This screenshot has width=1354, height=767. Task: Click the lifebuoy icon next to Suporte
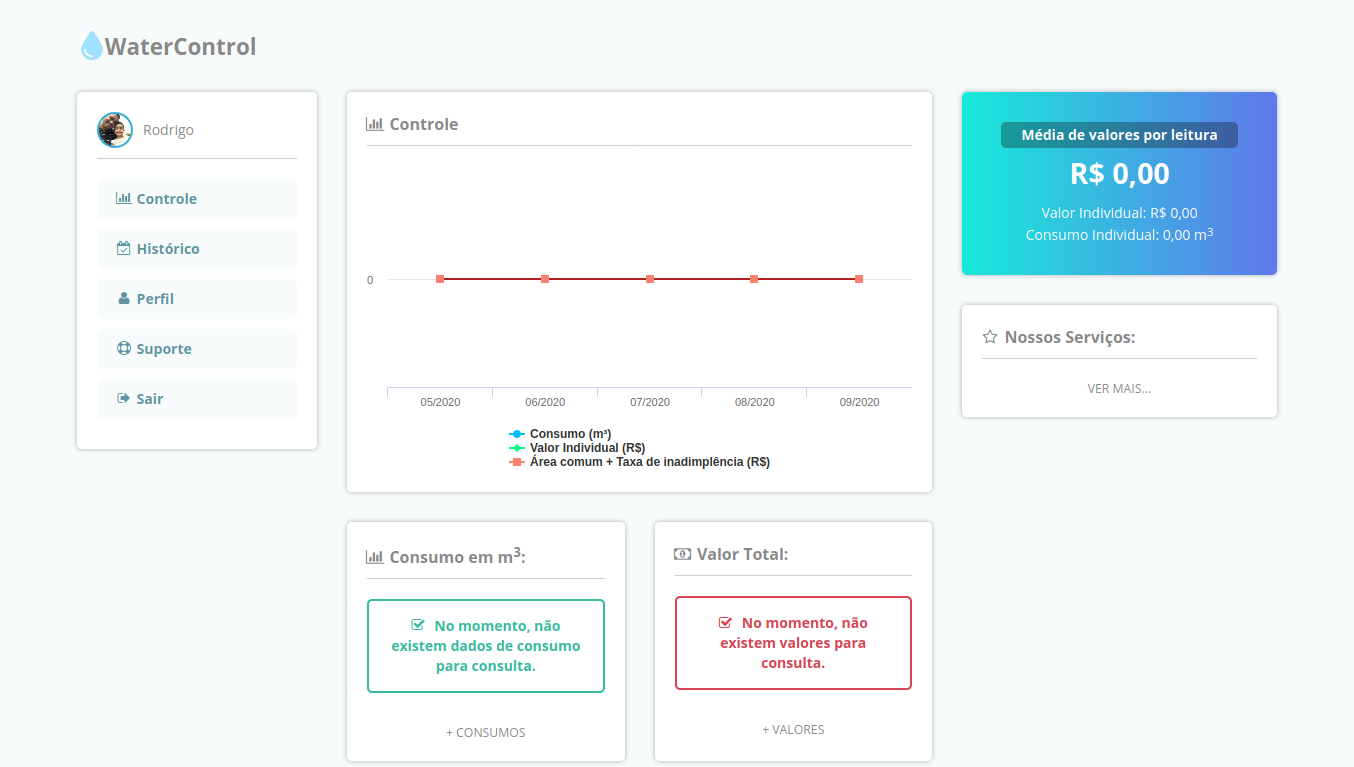pos(124,348)
